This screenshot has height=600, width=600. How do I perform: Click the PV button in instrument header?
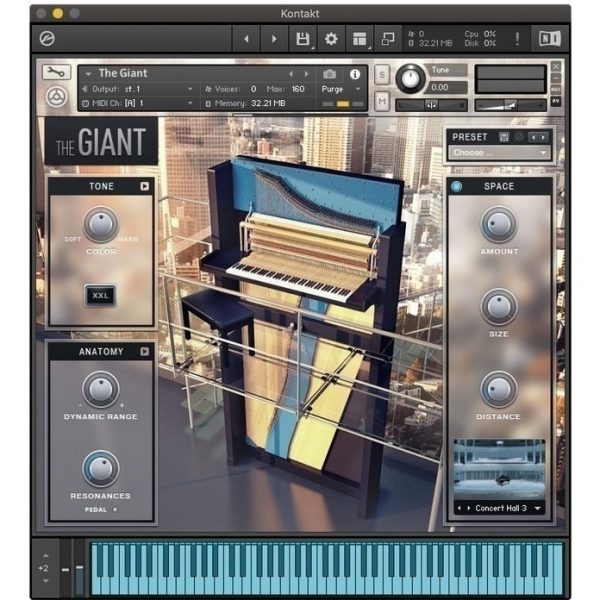point(556,101)
